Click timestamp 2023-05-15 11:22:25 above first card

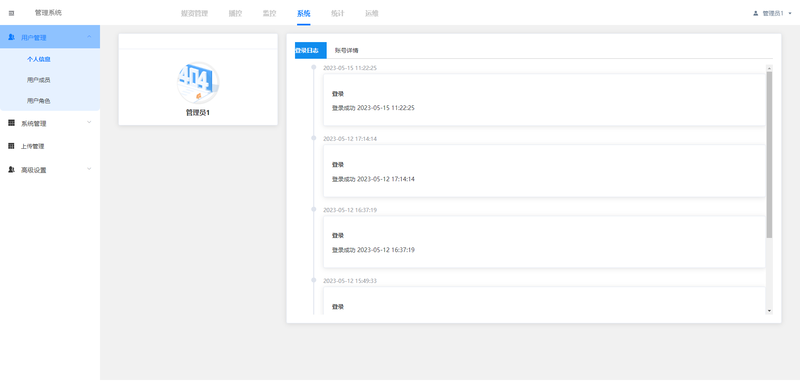(x=350, y=68)
